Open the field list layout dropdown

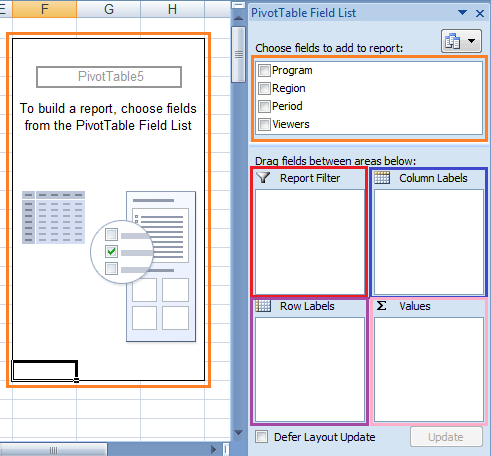pos(461,41)
